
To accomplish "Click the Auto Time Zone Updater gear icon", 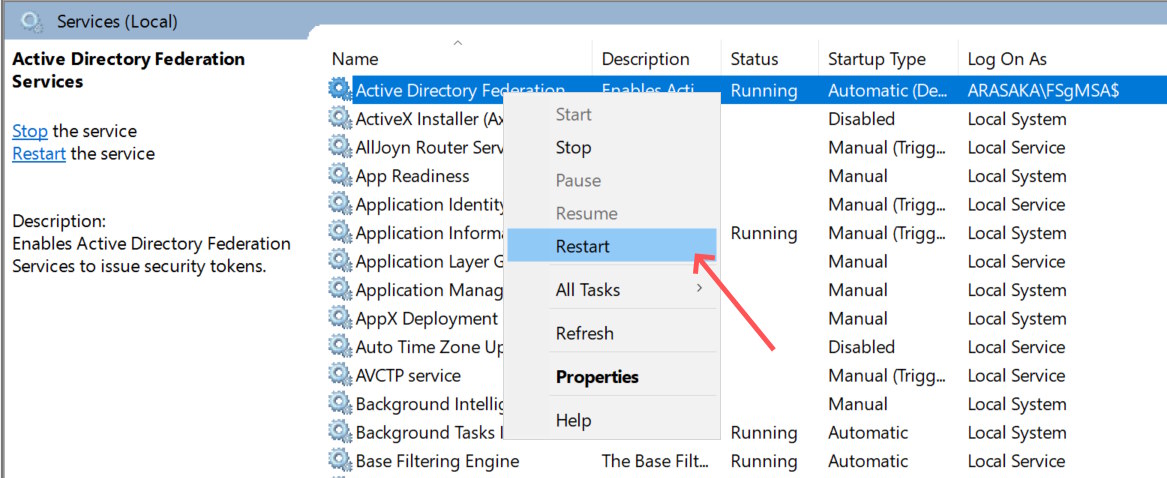I will tap(340, 347).
